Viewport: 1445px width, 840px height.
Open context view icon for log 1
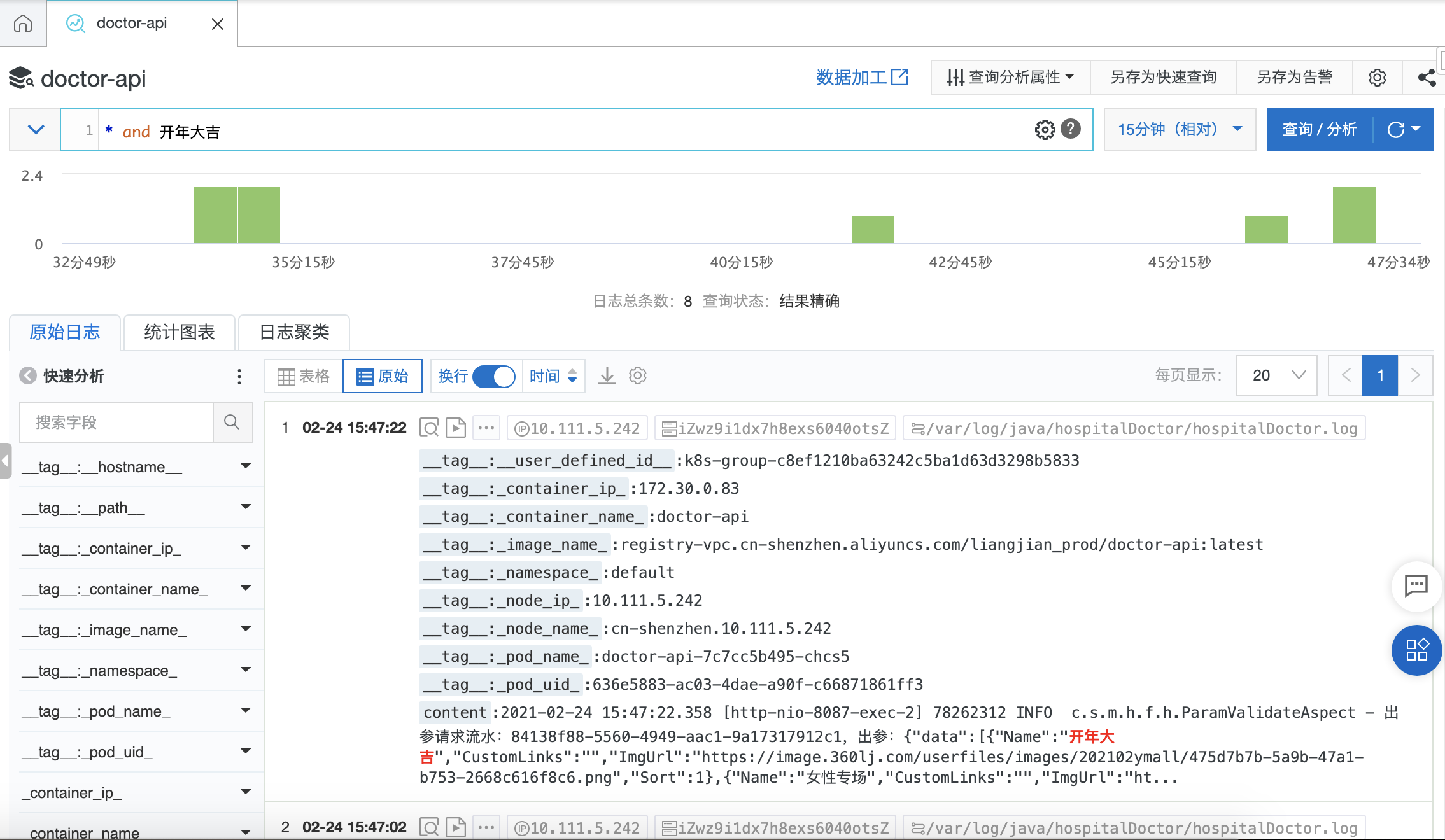(430, 428)
